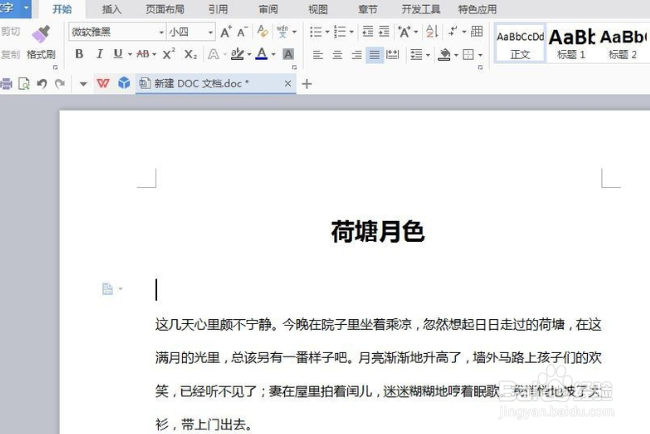Screen dimensions: 650x434
Task: Switch to the 插入 (Insert) tab
Action: pos(112,9)
